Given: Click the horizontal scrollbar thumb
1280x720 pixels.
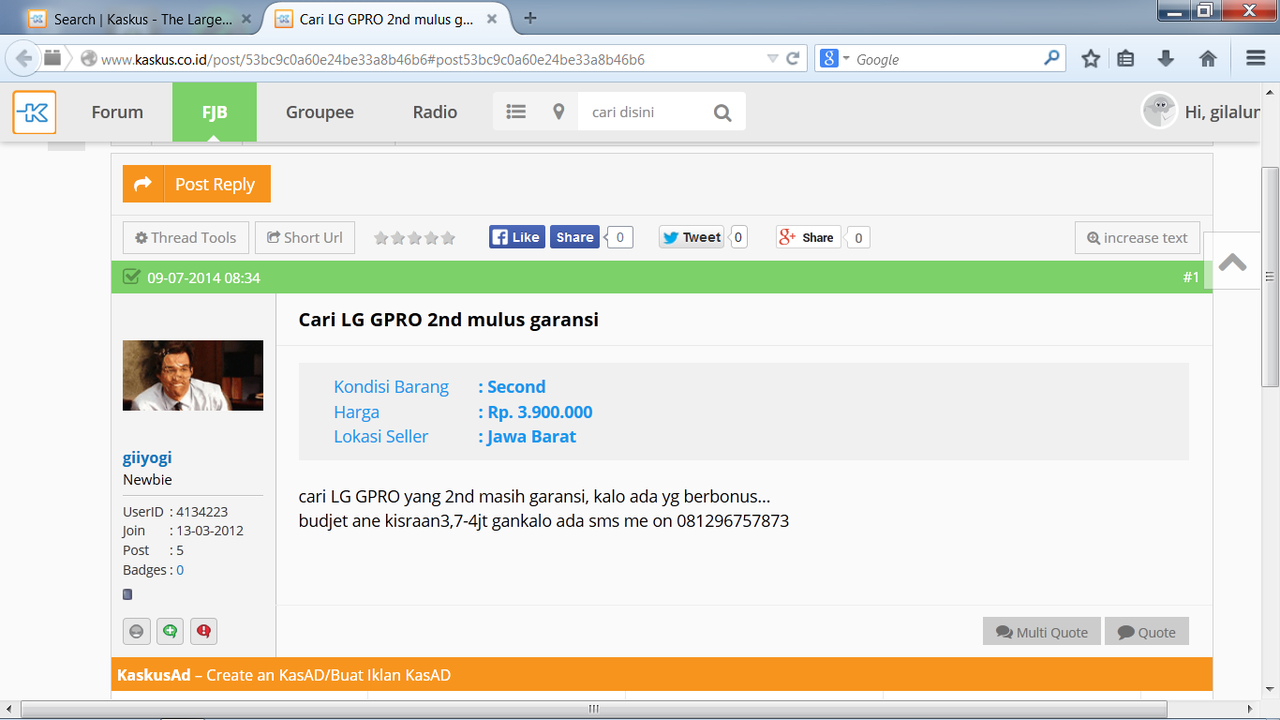Looking at the screenshot, I should pyautogui.click(x=594, y=709).
